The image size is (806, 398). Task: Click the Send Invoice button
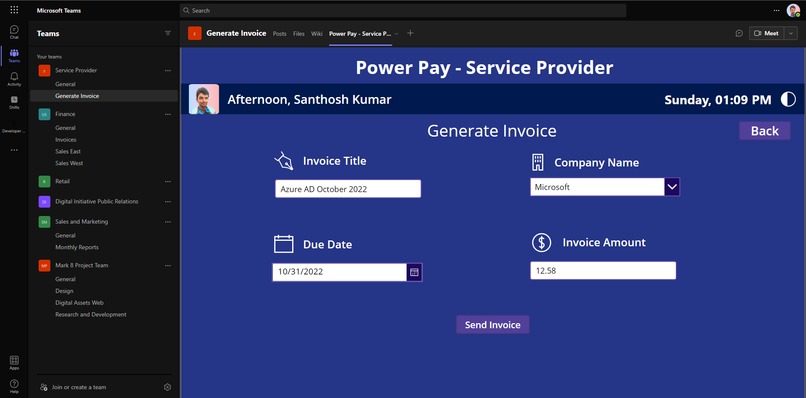click(x=492, y=324)
